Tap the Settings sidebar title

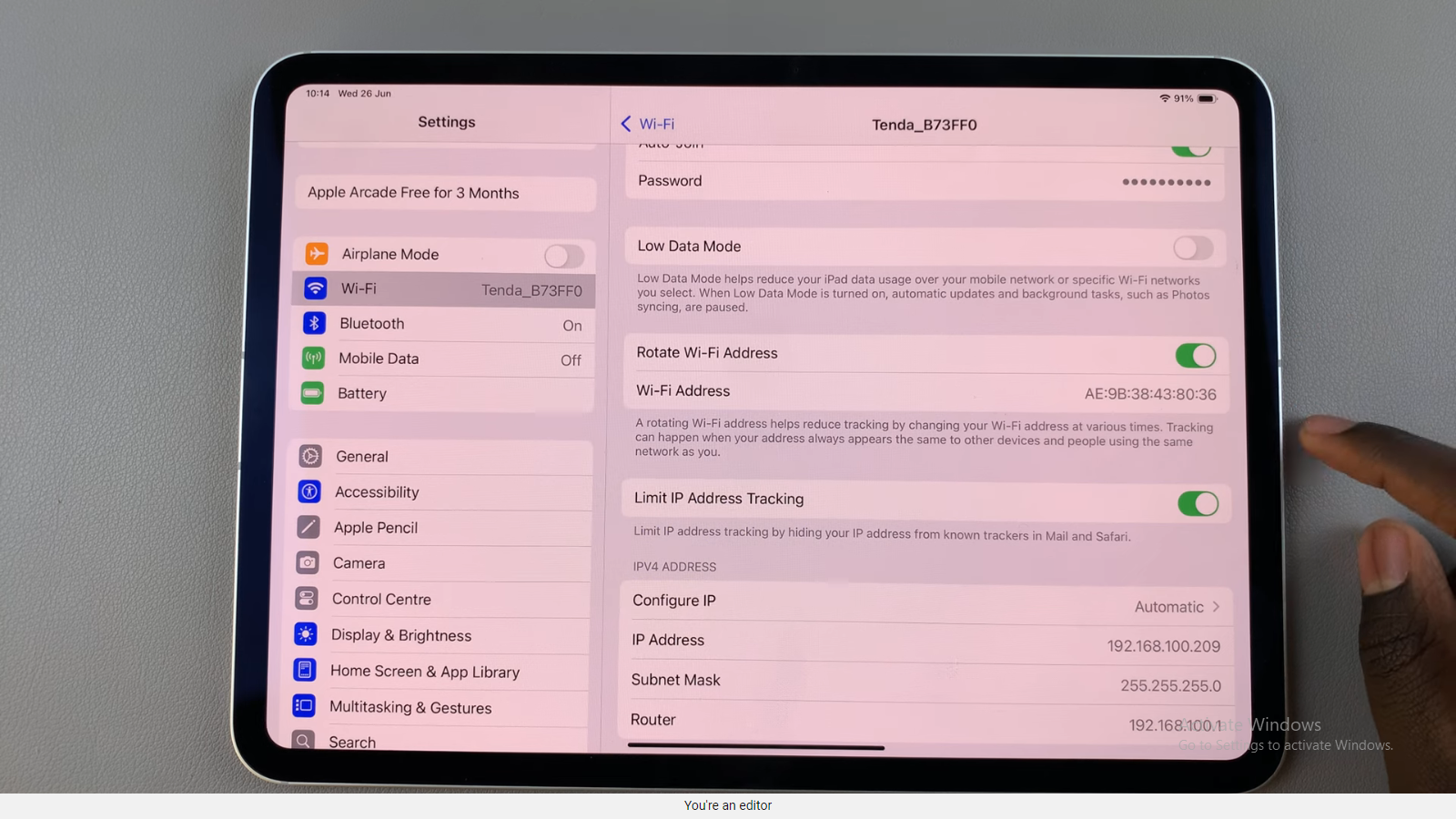[447, 122]
